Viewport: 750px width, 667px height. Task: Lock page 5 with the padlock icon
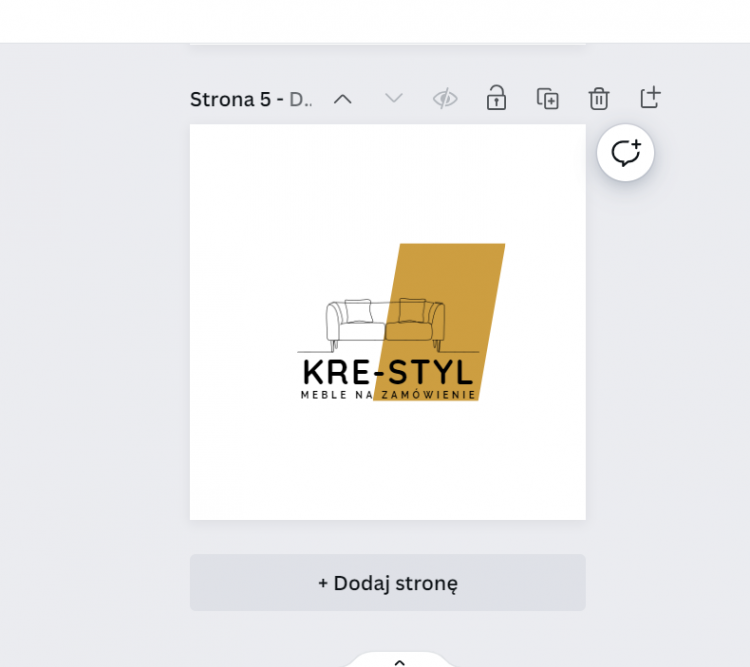(x=496, y=99)
